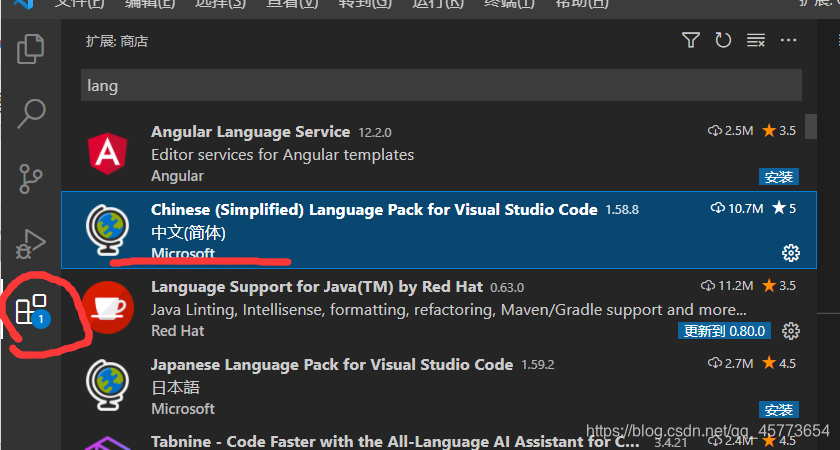Click the version number 1.59.2
Viewport: 840px width, 450px height.
[537, 365]
